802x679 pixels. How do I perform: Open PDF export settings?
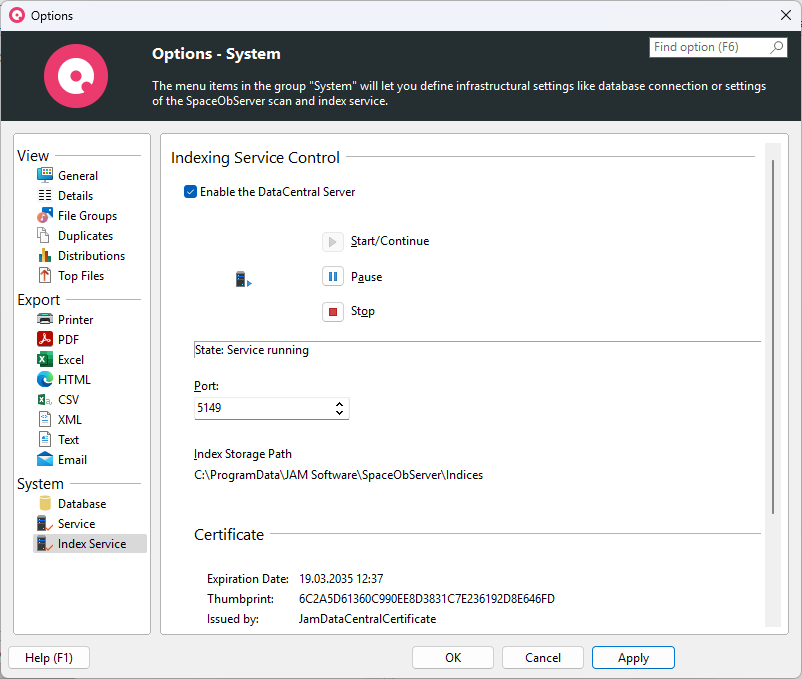[69, 340]
